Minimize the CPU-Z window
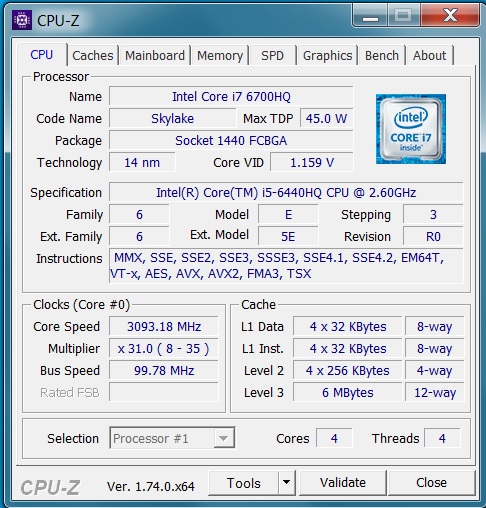Image resolution: width=486 pixels, height=508 pixels. [x=370, y=15]
